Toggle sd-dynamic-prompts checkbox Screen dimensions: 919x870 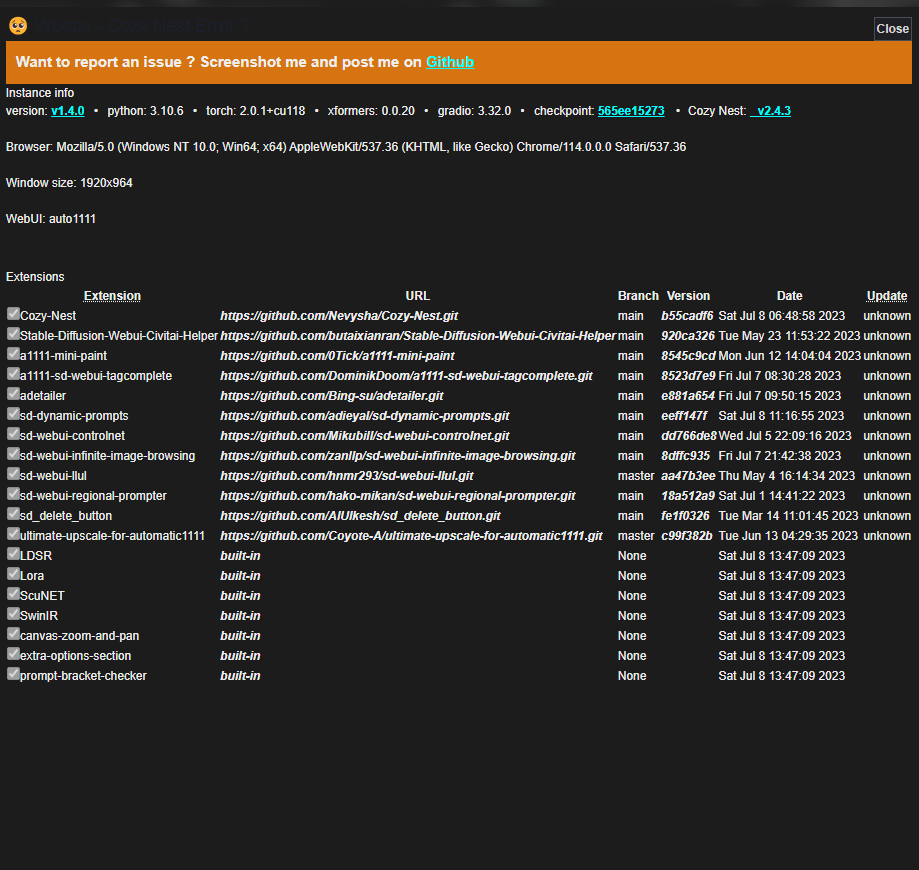(13, 413)
